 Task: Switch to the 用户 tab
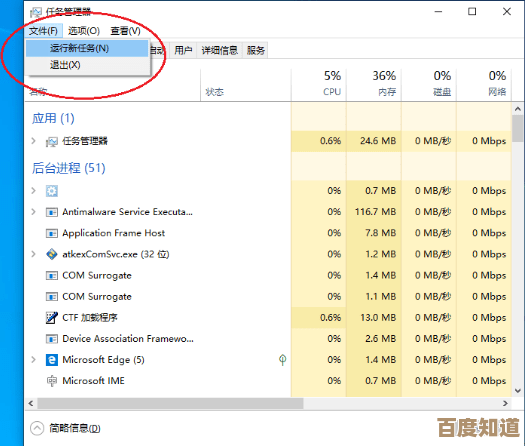[x=183, y=51]
